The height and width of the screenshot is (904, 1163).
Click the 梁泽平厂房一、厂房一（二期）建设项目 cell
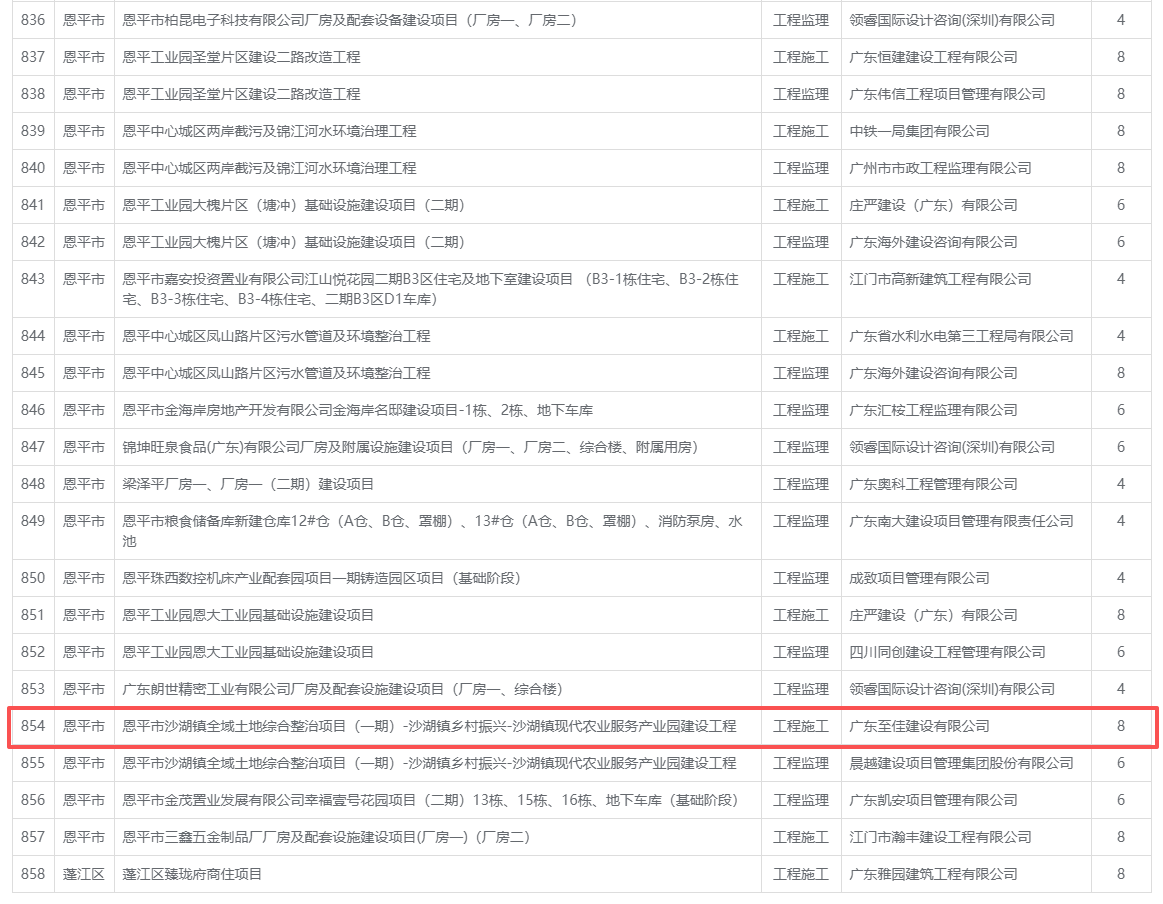(248, 485)
